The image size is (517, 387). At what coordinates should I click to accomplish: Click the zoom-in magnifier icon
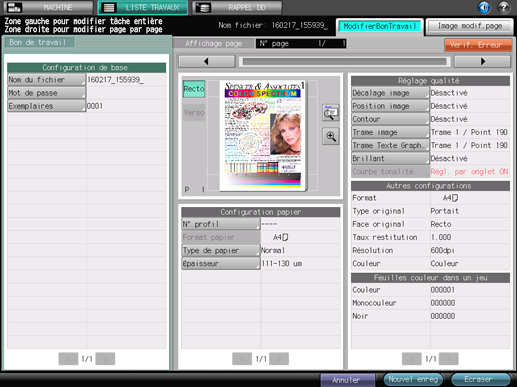(331, 136)
